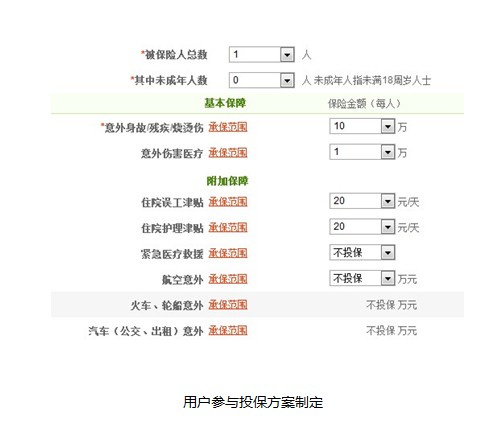The width and height of the screenshot is (494, 439).
Task: Open the 住院护理津贴 amount dropdown arrow
Action: tap(388, 227)
